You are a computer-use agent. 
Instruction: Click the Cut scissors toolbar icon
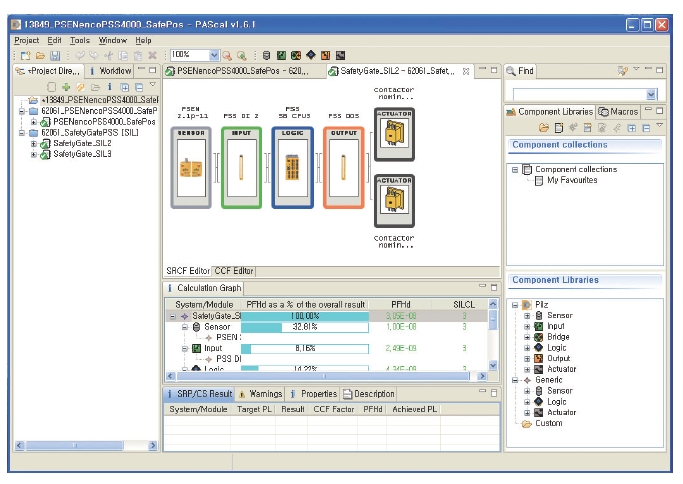point(109,55)
